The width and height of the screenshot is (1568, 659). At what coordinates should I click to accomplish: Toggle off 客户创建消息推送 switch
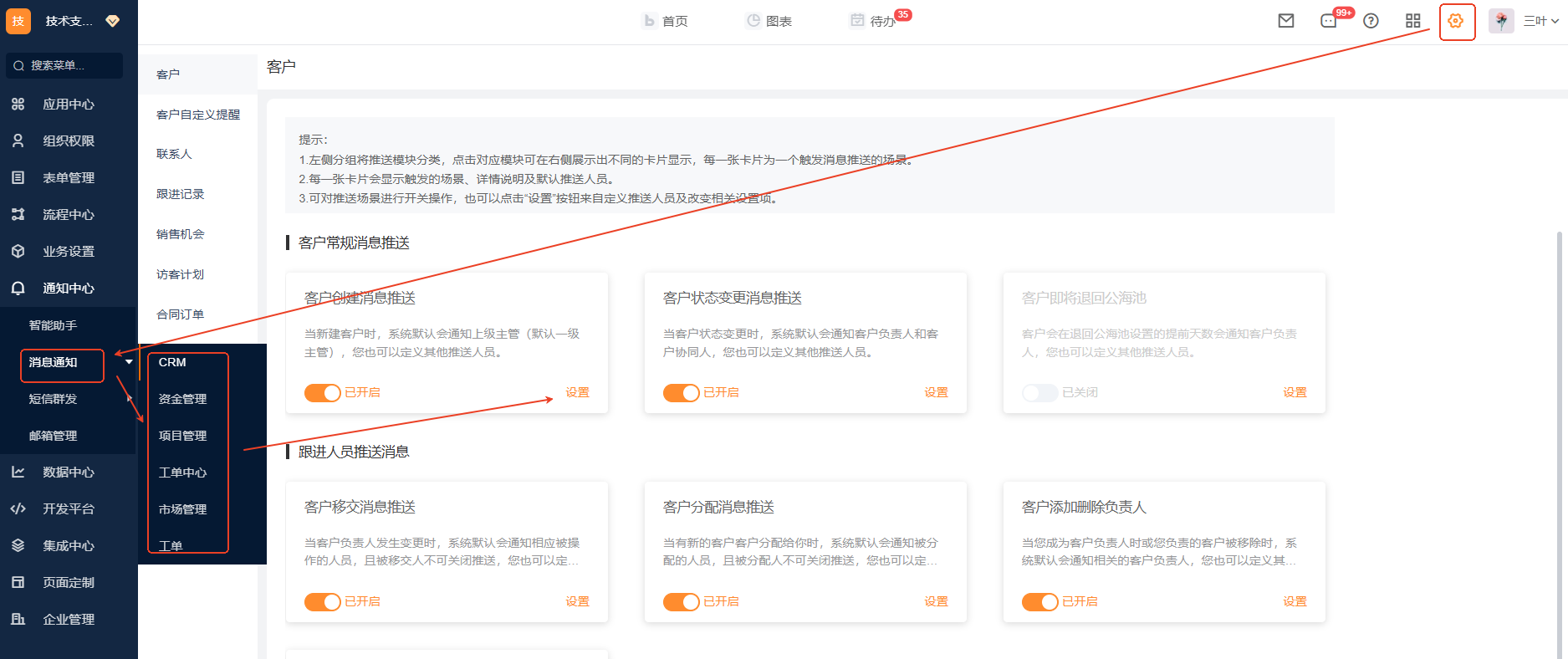coord(323,393)
